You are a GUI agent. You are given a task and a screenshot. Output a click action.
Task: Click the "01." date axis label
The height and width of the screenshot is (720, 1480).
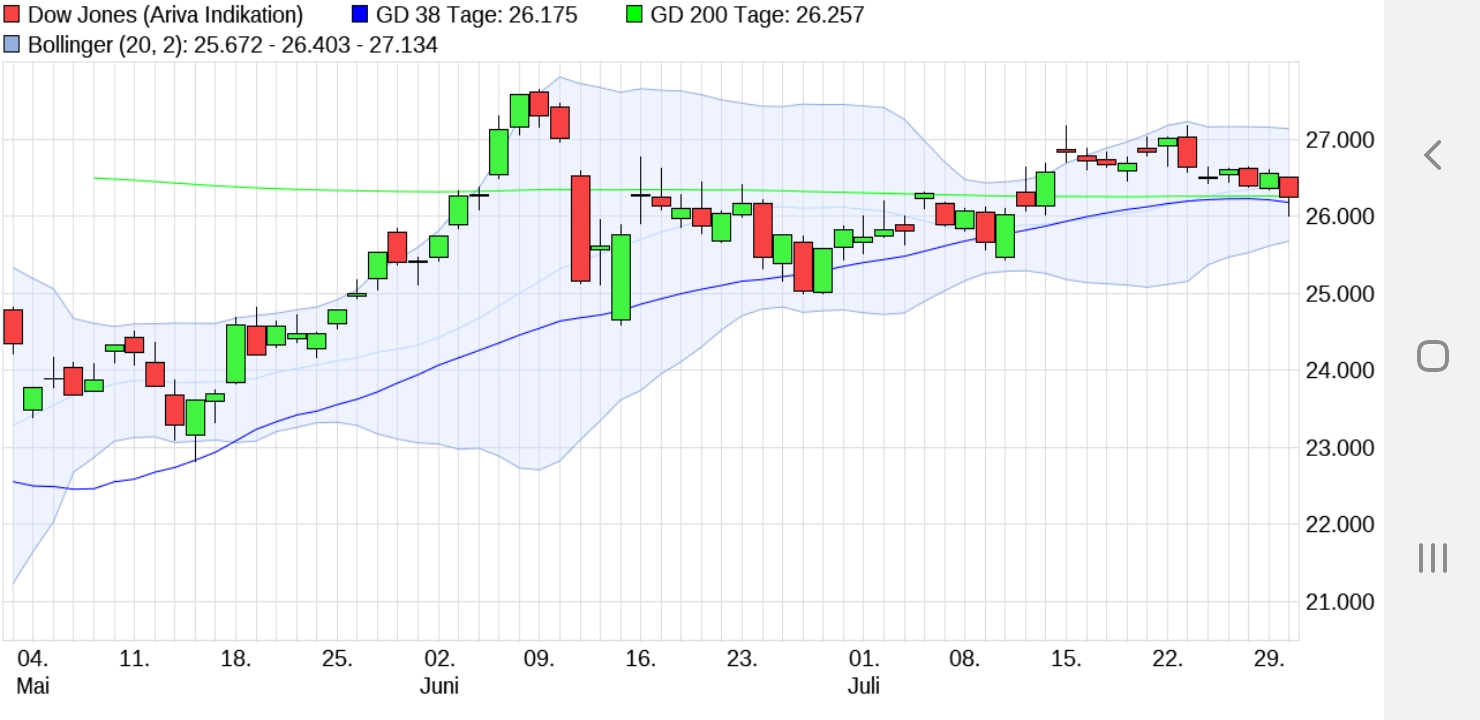pos(864,659)
